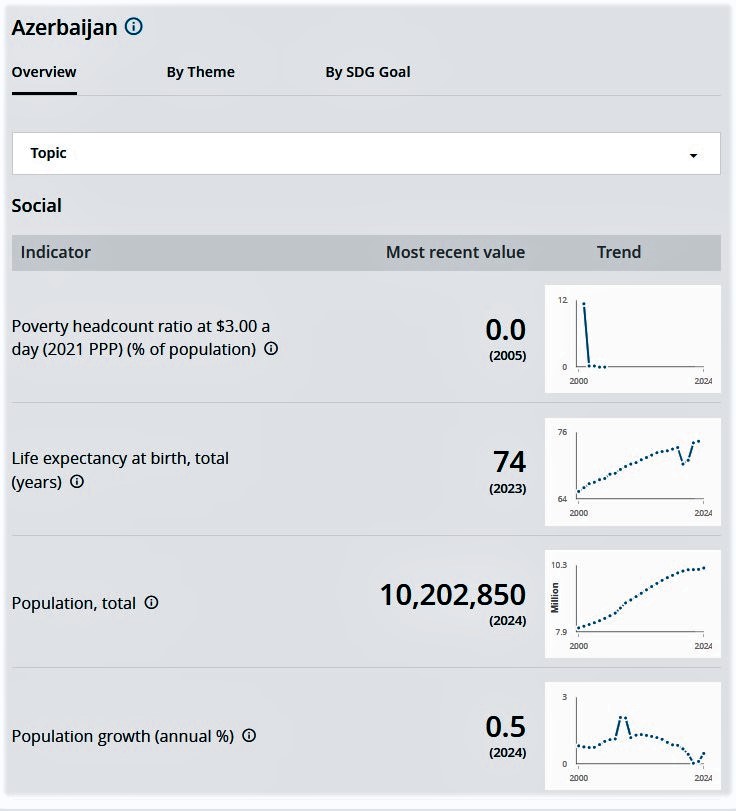736x811 pixels.
Task: Click the info icon next to Azerbaijan
Action: [x=134, y=27]
